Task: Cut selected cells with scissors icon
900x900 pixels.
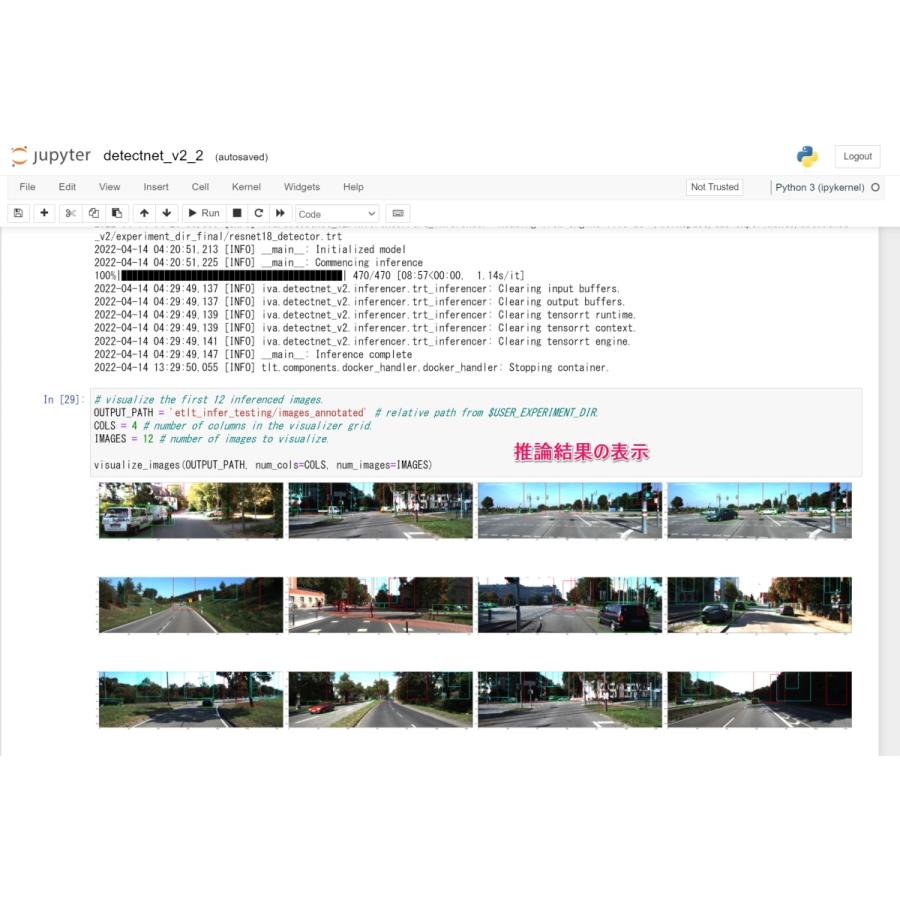Action: pyautogui.click(x=71, y=214)
